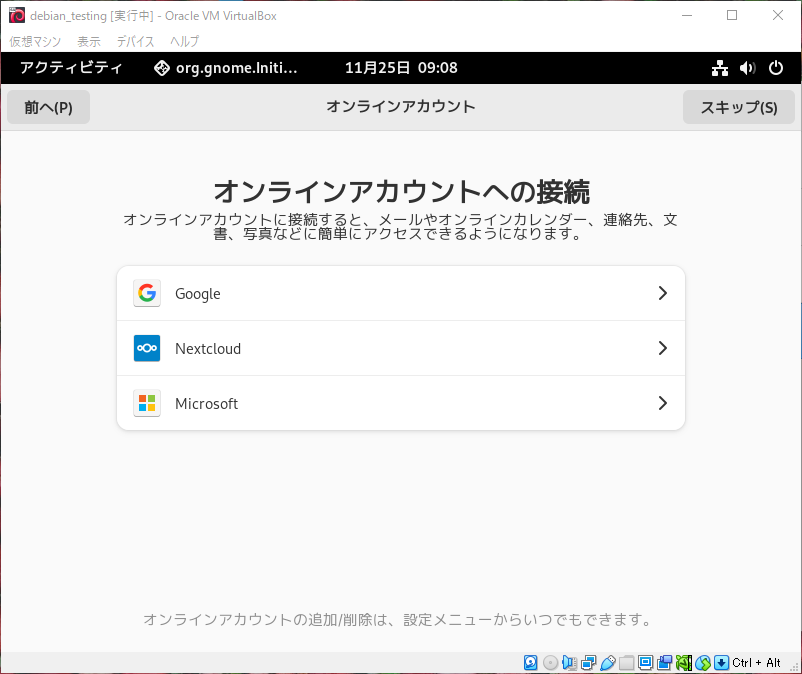Click the keyboard capture arrow icon
802x674 pixels.
coord(721,663)
